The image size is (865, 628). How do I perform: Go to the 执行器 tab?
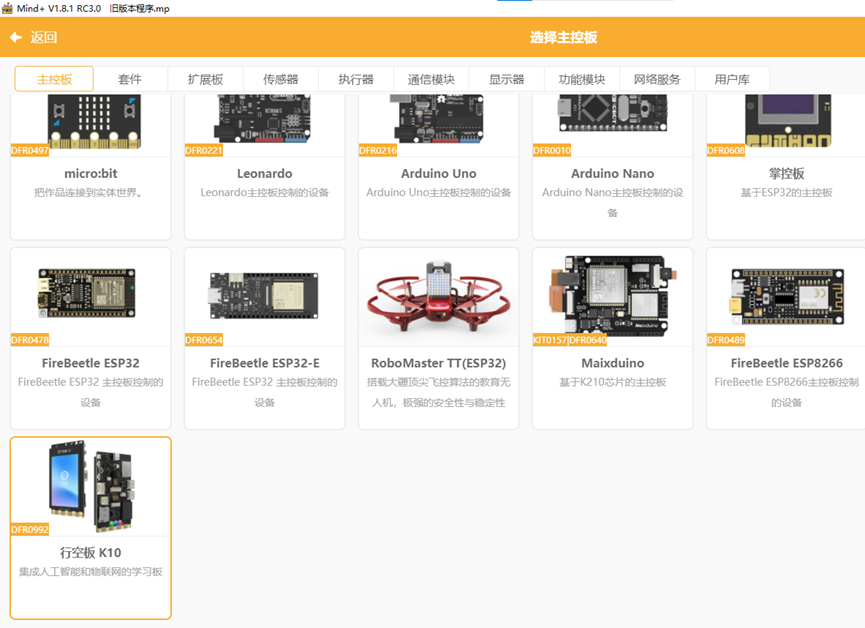[x=355, y=79]
